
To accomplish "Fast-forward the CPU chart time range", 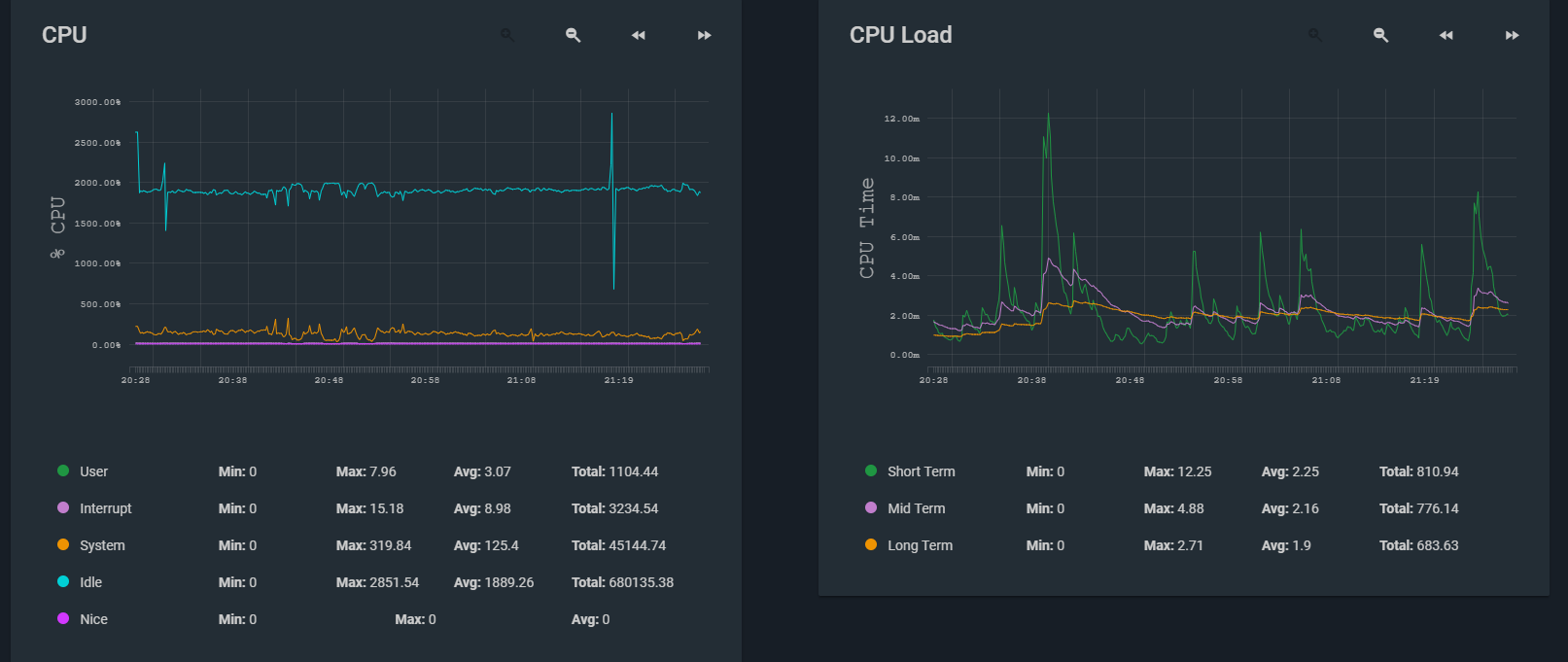I will (x=704, y=35).
